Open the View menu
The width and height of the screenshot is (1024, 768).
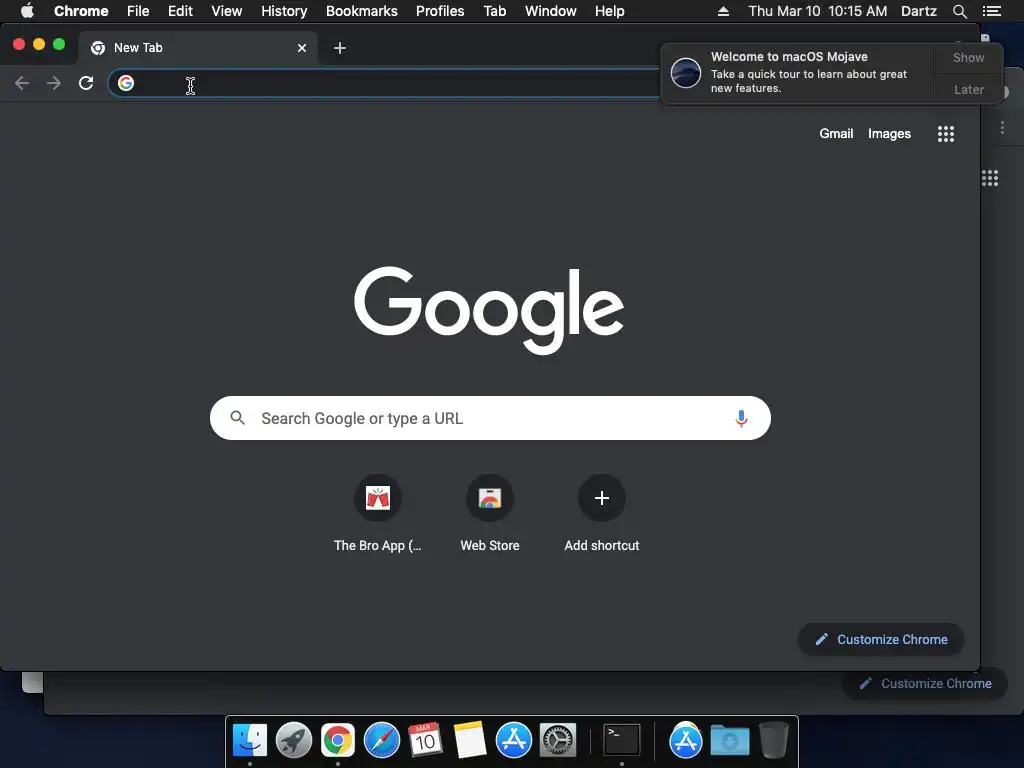coord(227,11)
